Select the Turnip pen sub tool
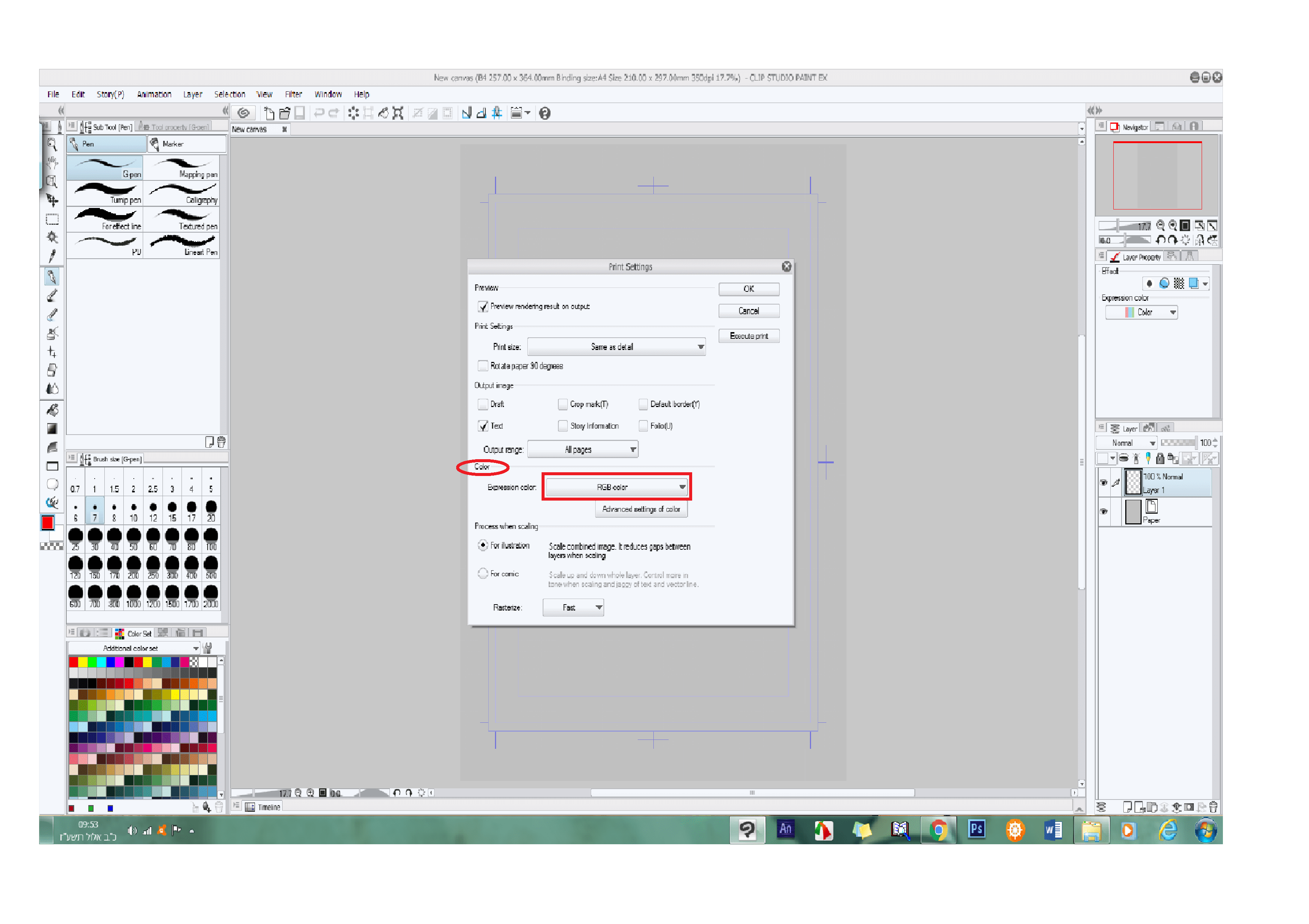The height and width of the screenshot is (924, 1309). coord(105,194)
